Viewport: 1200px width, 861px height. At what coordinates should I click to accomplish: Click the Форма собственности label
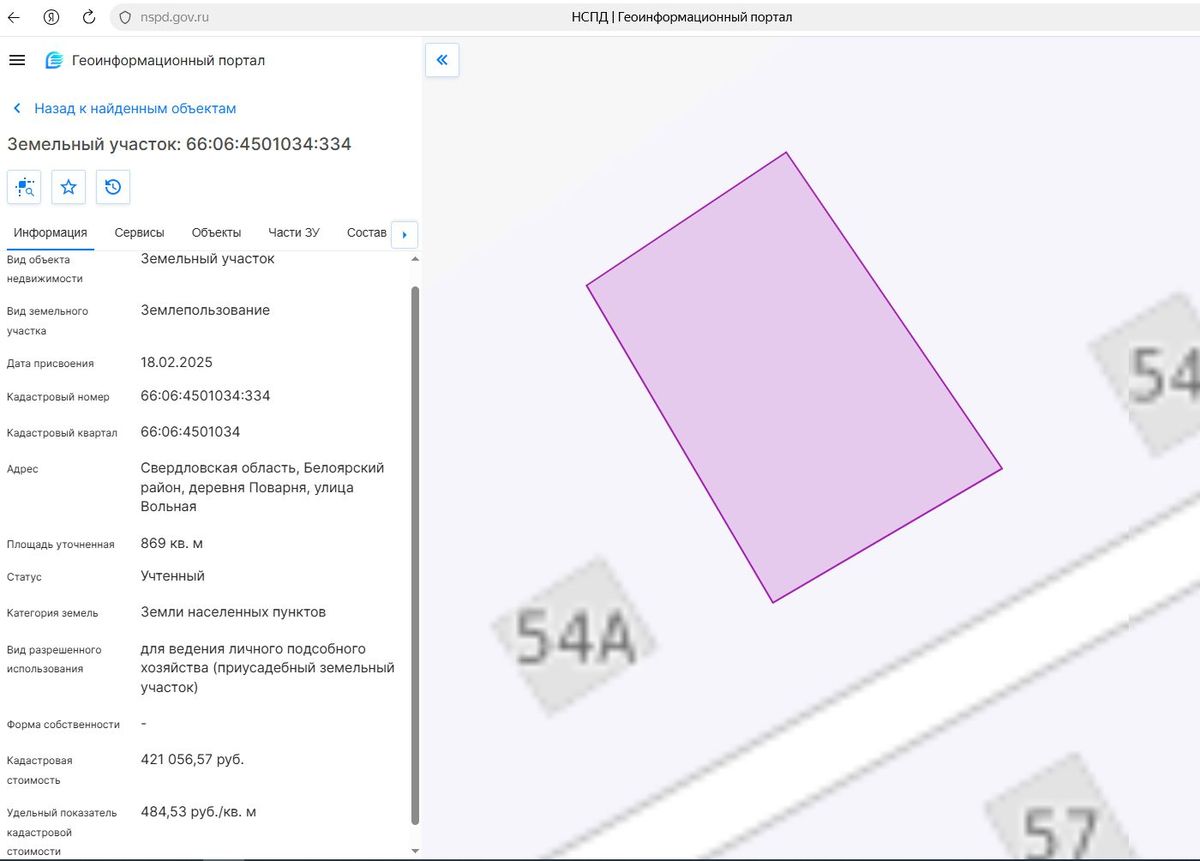point(63,724)
